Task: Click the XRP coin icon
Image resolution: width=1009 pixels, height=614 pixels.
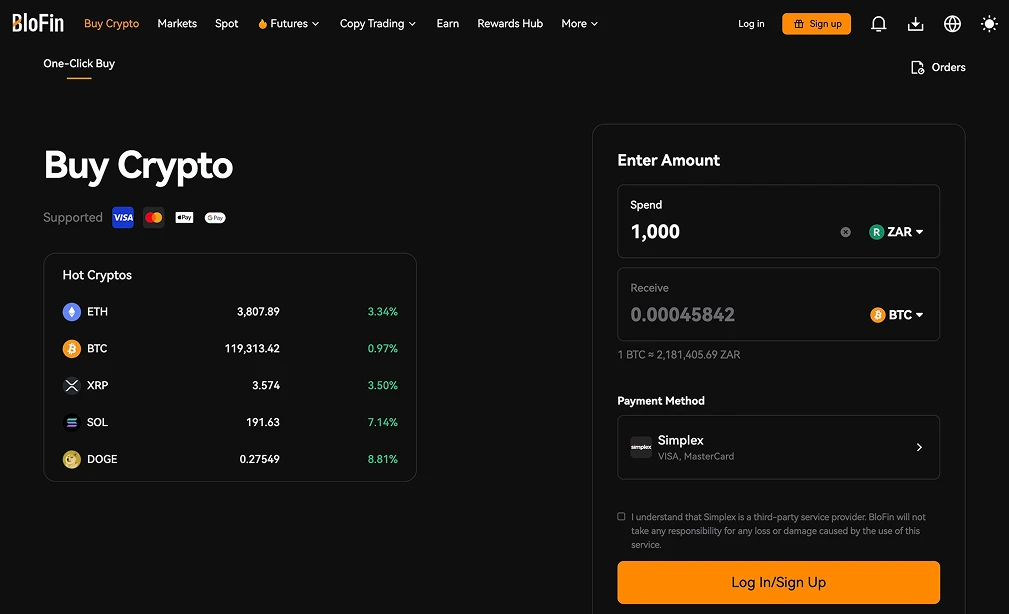Action: (x=71, y=385)
